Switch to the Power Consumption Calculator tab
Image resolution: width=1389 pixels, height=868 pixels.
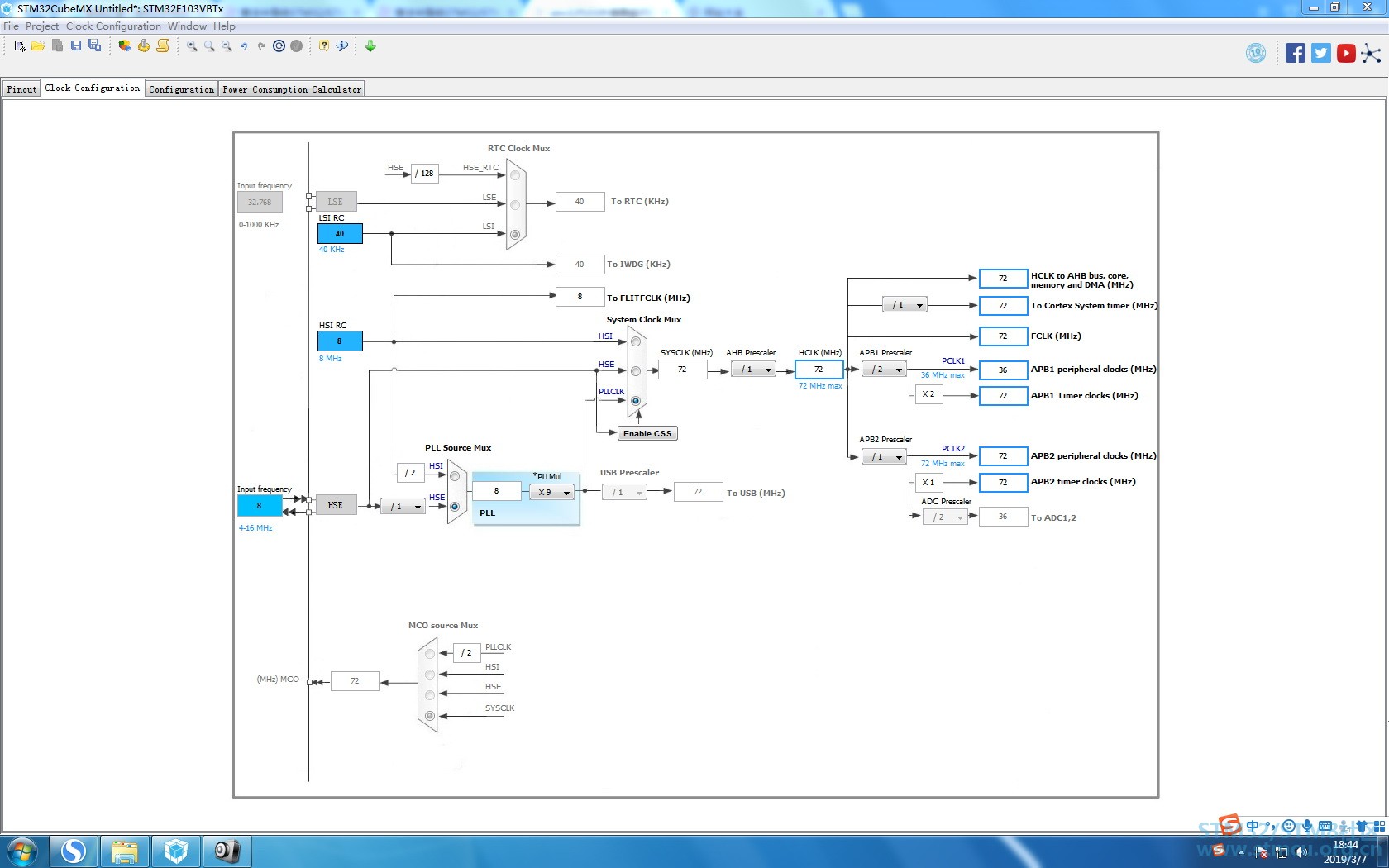tap(292, 89)
